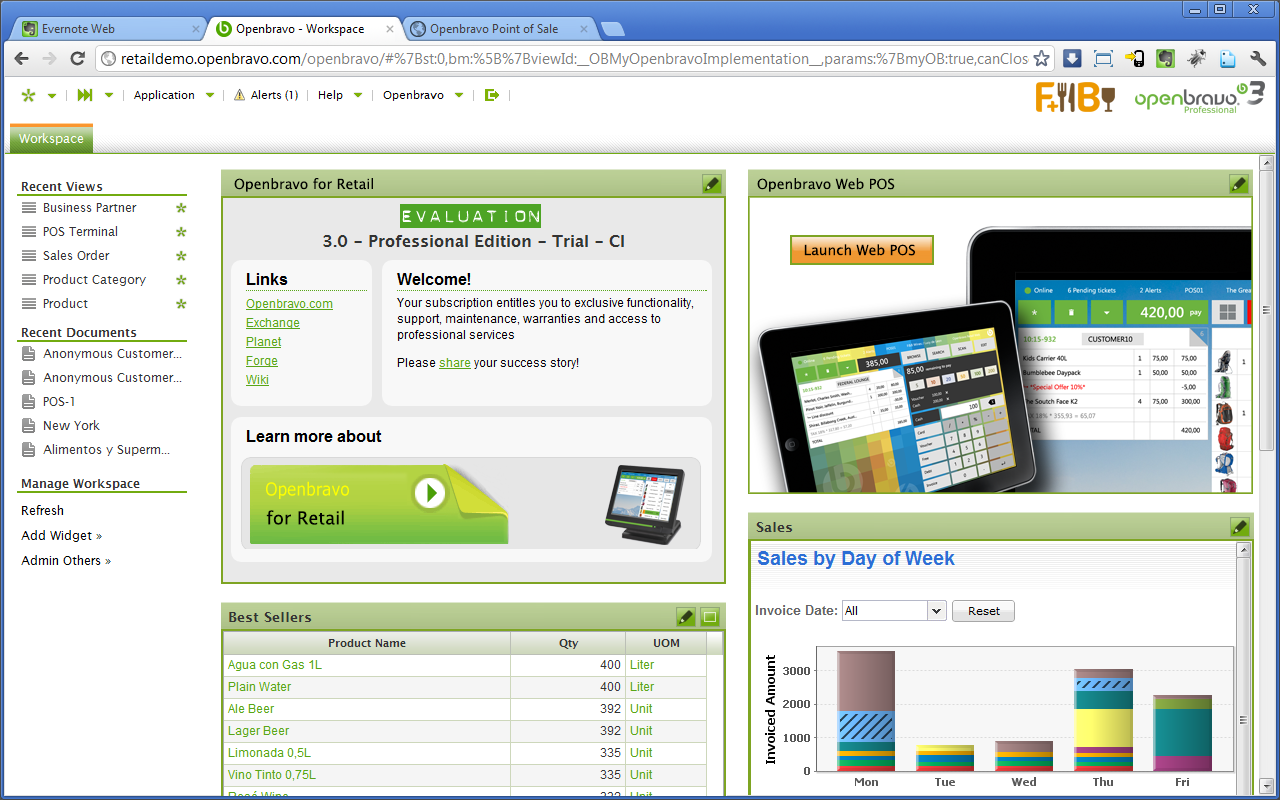The width and height of the screenshot is (1280, 800).
Task: Open the Chrome wrench settings menu
Action: click(x=1258, y=59)
